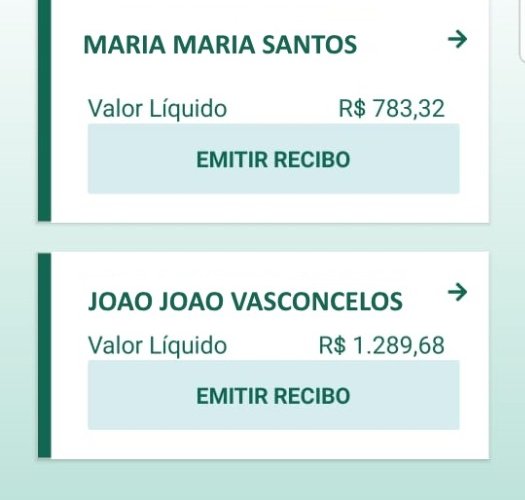The image size is (525, 500).
Task: Click green side bar of Joao's card
Action: click(x=45, y=355)
